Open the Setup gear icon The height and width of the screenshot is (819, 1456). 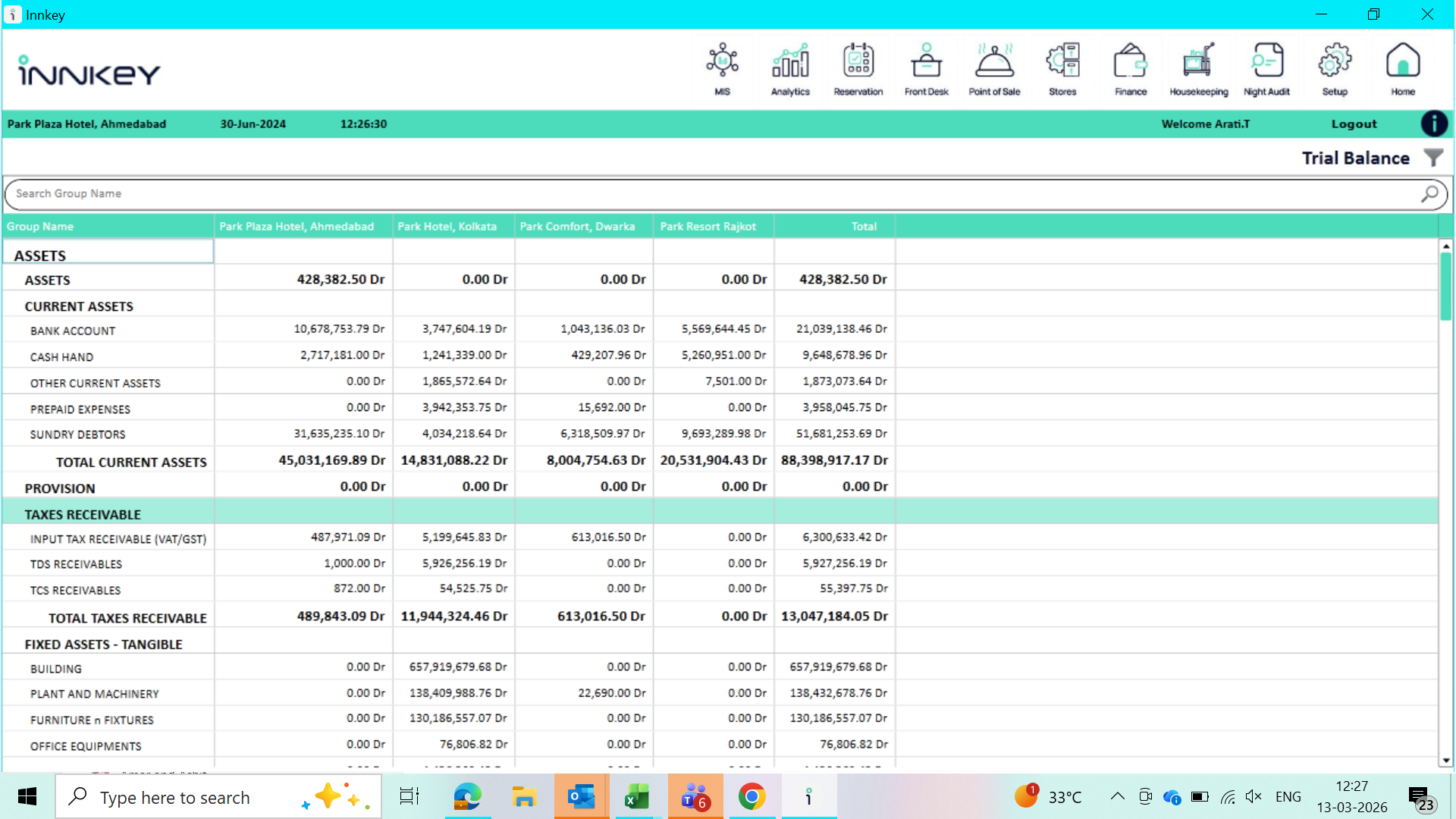pos(1335,69)
